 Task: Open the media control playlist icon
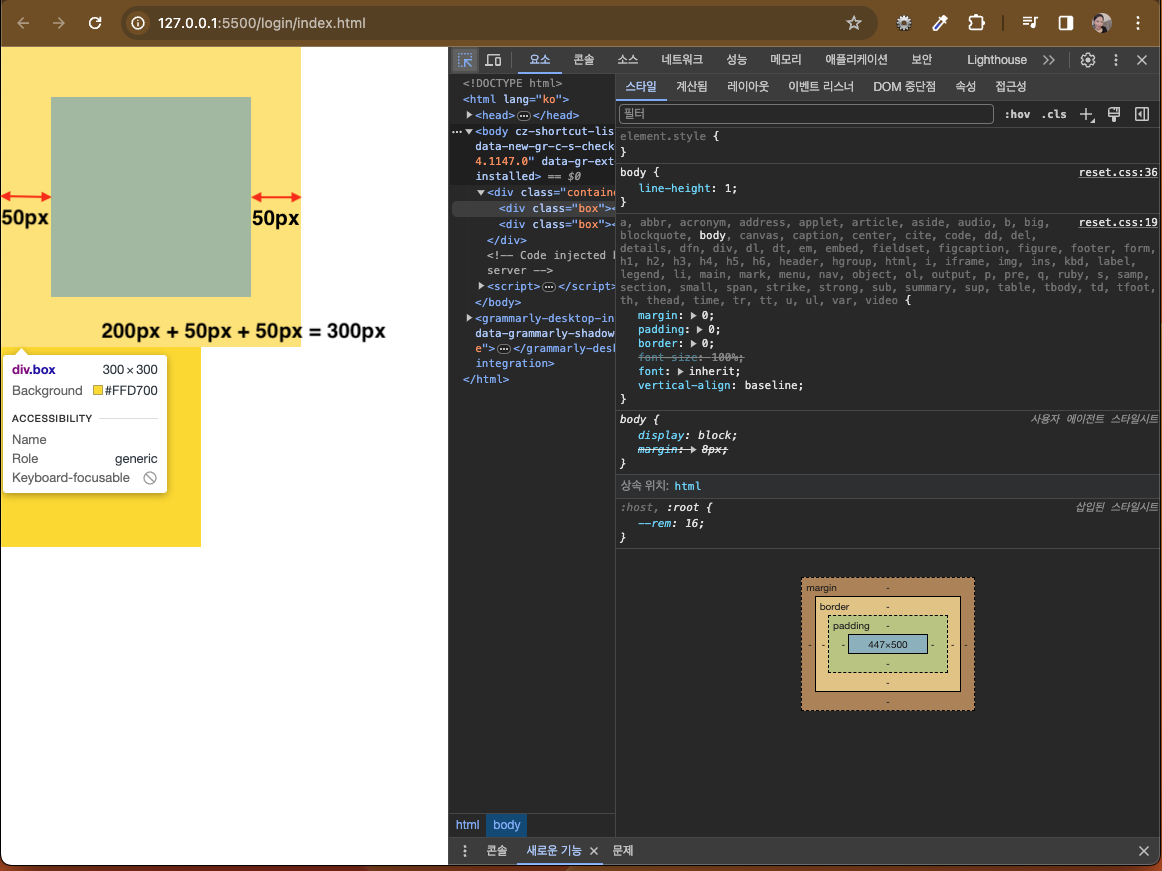[1029, 23]
